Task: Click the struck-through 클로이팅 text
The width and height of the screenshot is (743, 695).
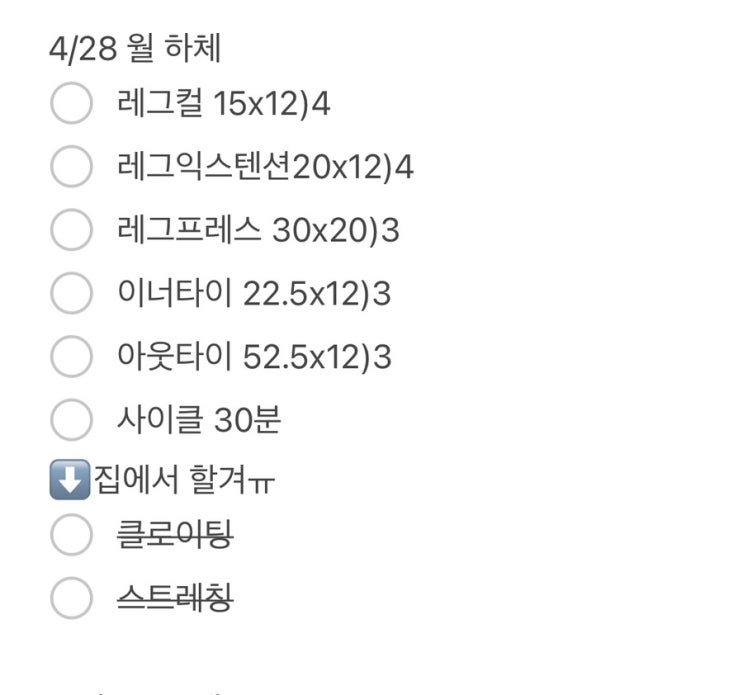Action: coord(175,535)
